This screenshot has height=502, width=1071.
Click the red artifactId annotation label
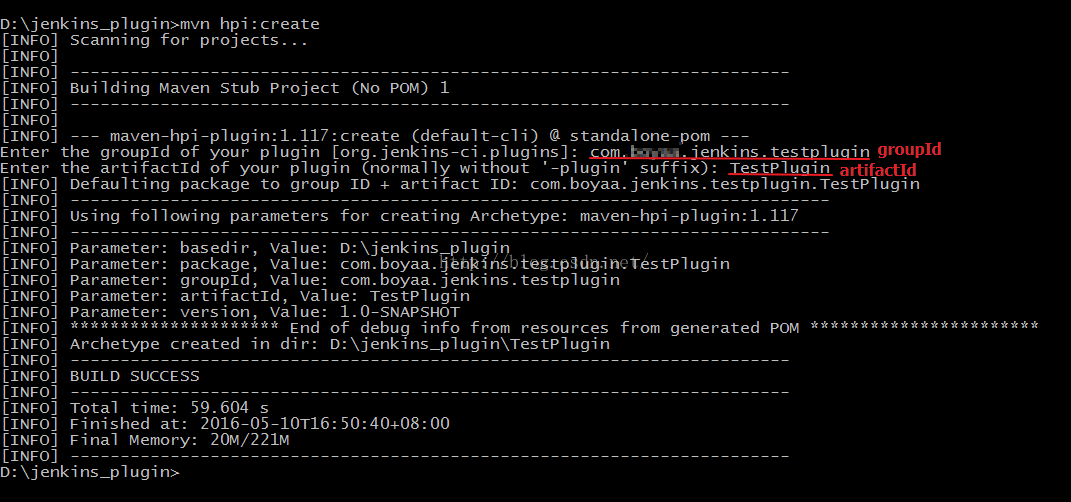878,170
